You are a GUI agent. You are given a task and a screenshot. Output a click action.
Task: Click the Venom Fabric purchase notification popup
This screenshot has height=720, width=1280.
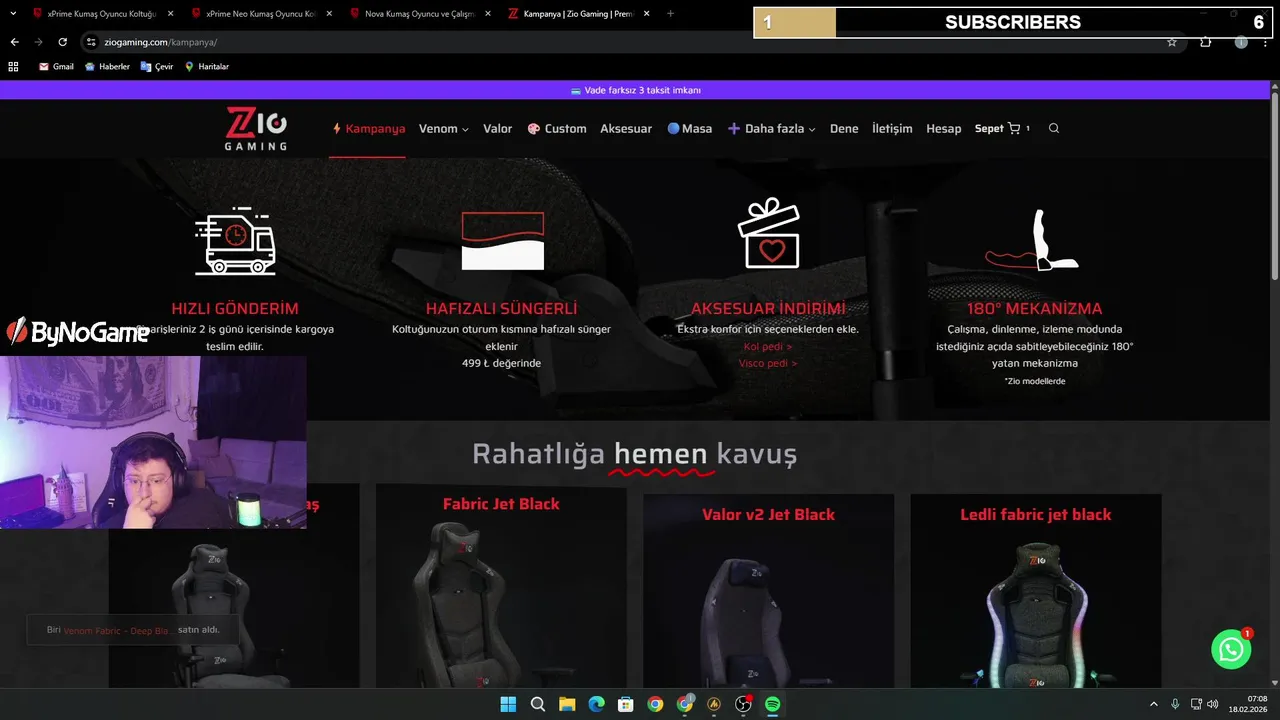[133, 630]
